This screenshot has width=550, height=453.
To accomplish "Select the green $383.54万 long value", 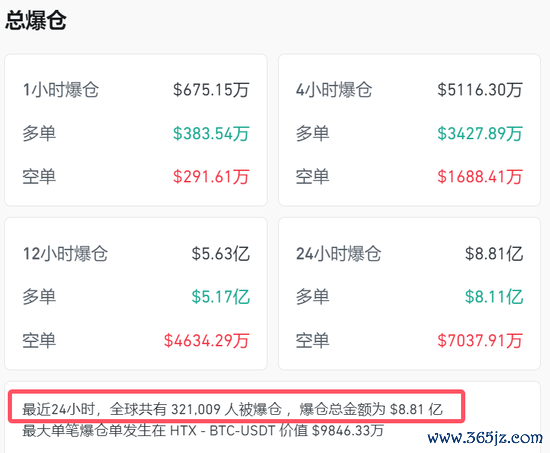I will pyautogui.click(x=211, y=134).
